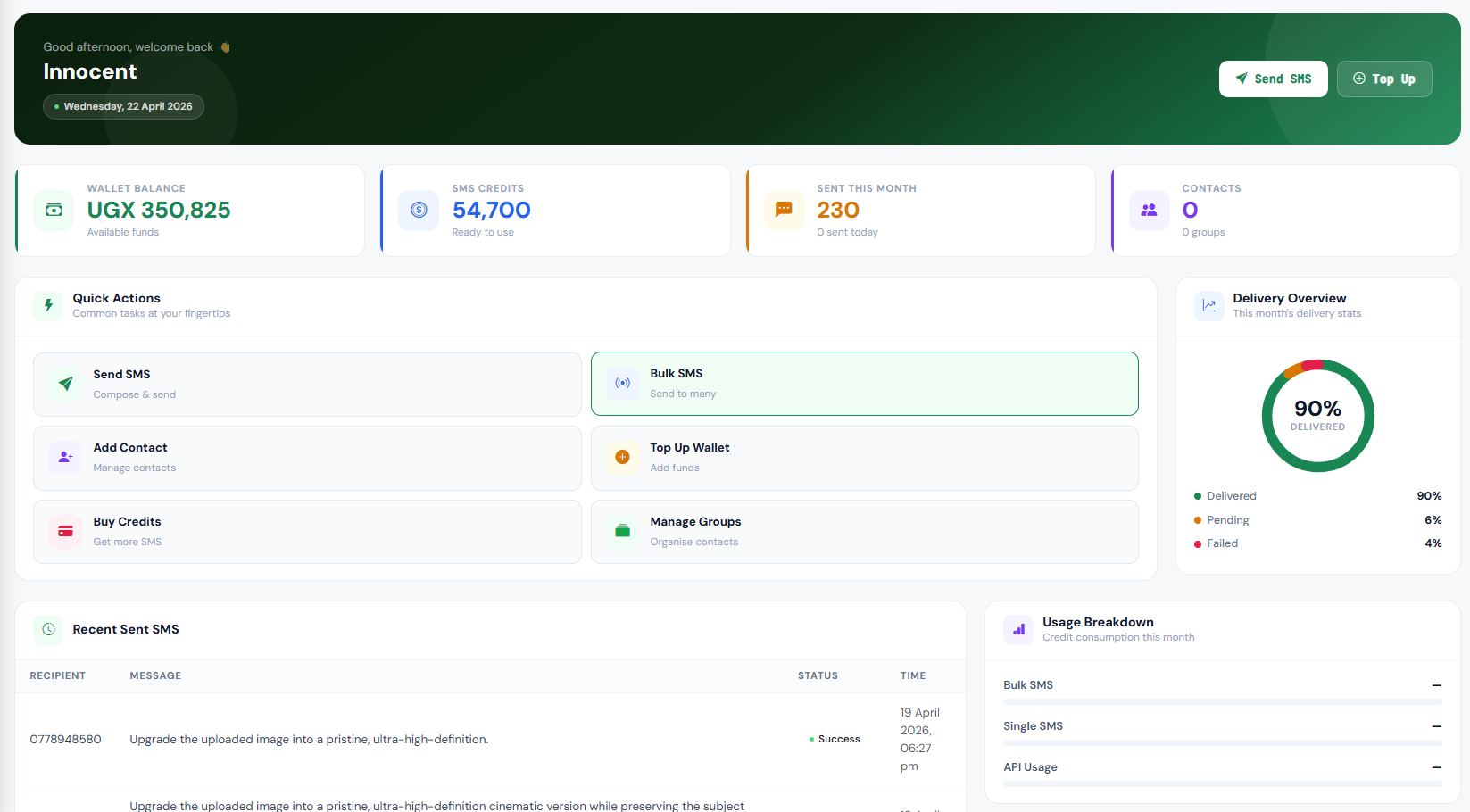Click the red Failed legend dot
This screenshot has height=812, width=1470.
coord(1198,544)
